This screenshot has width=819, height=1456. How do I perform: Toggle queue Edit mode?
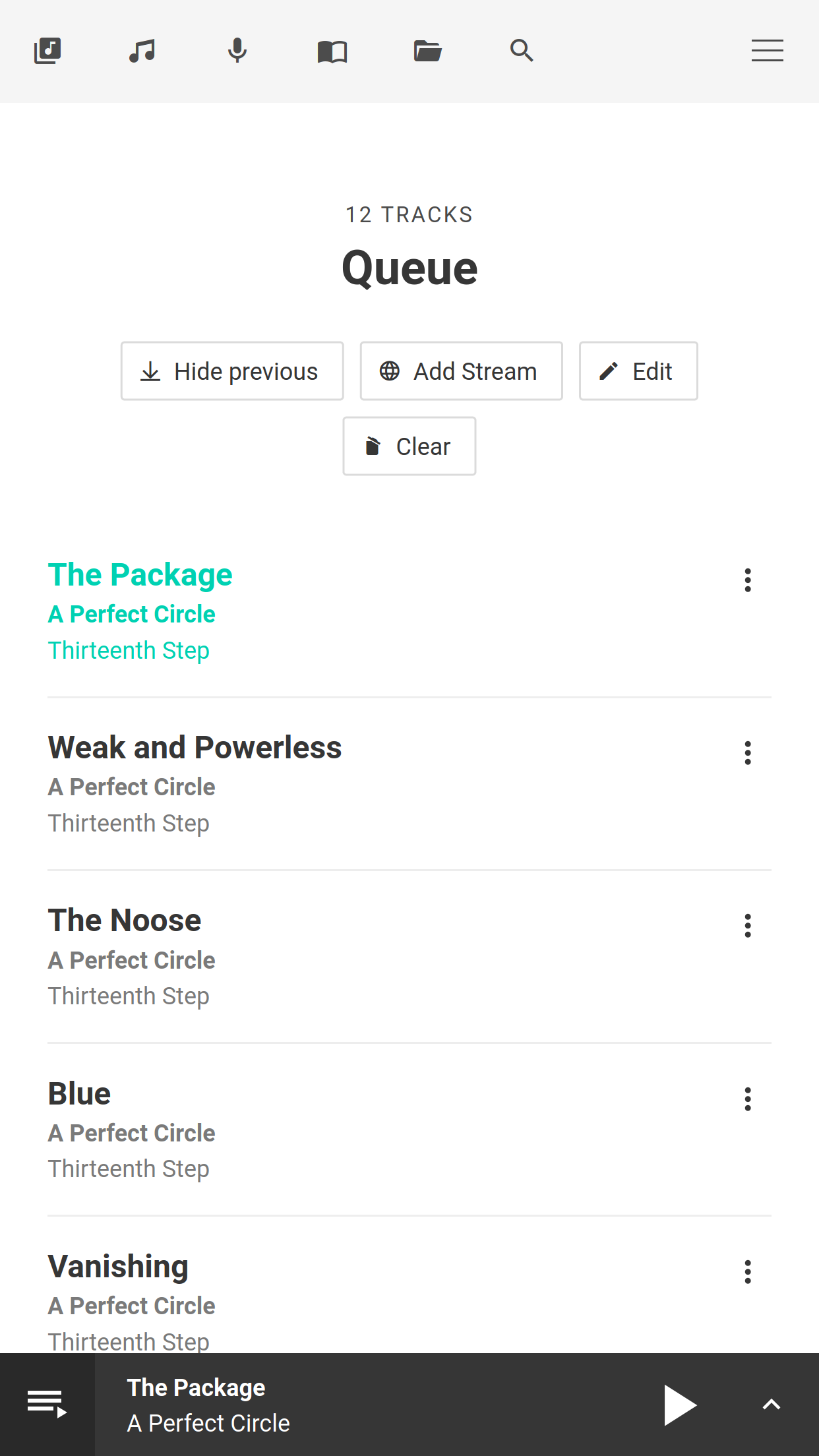click(638, 371)
